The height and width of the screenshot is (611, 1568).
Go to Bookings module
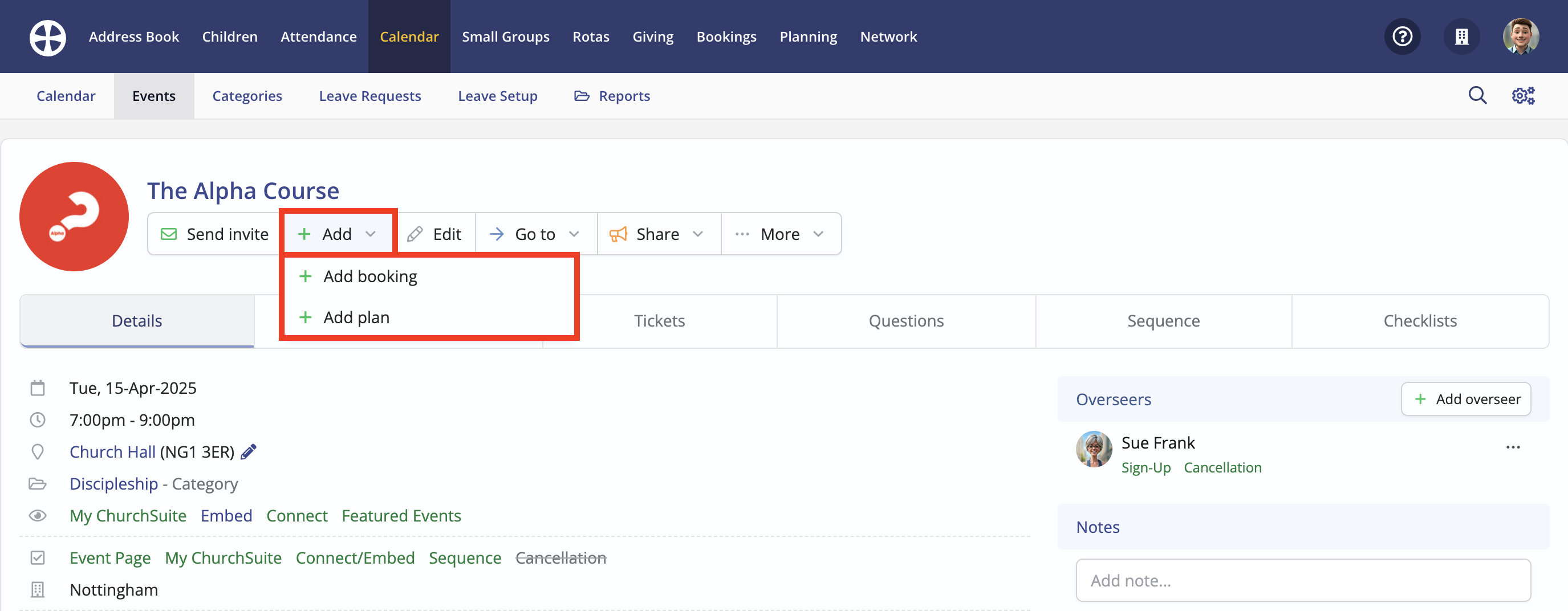[x=726, y=36]
